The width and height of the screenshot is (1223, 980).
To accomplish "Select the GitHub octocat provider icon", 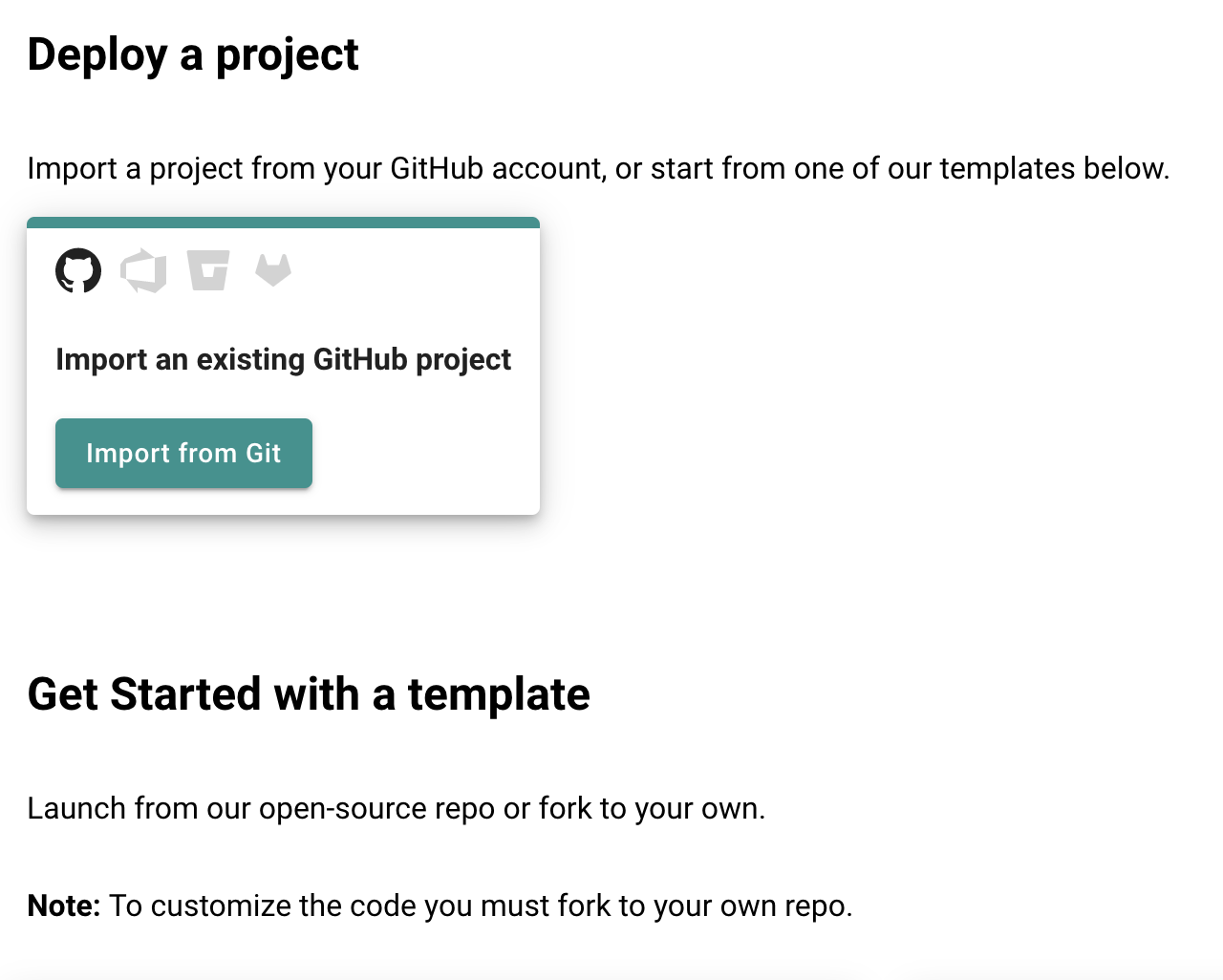I will tap(78, 270).
